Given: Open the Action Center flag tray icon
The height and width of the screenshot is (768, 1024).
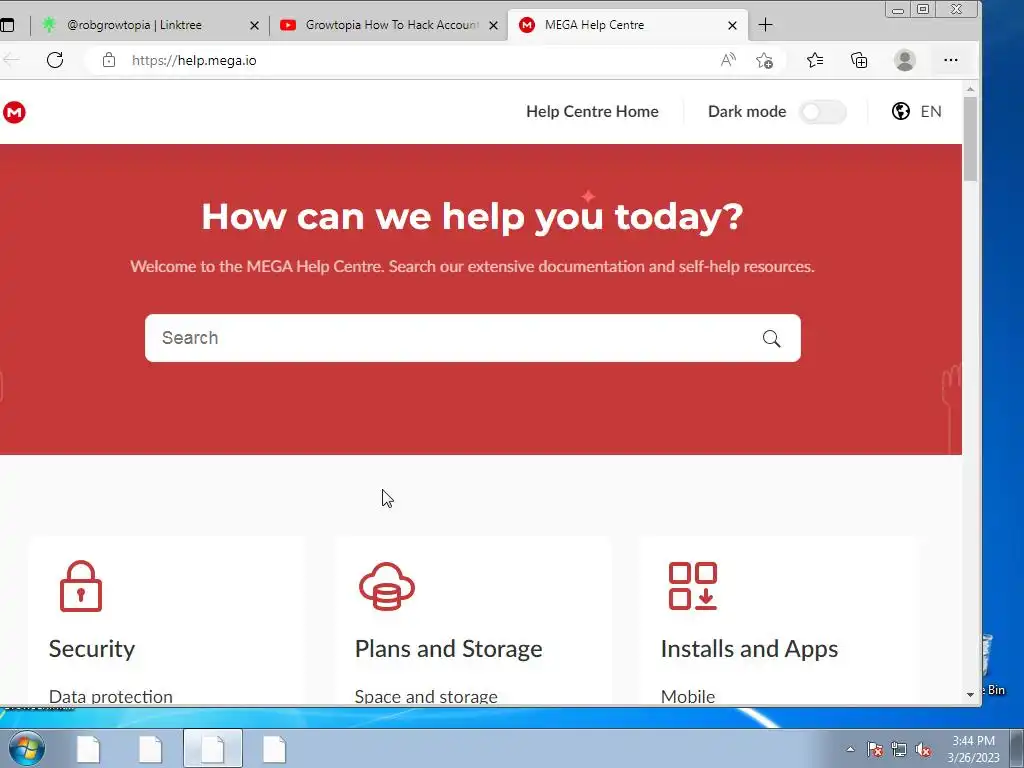Looking at the screenshot, I should tap(875, 749).
